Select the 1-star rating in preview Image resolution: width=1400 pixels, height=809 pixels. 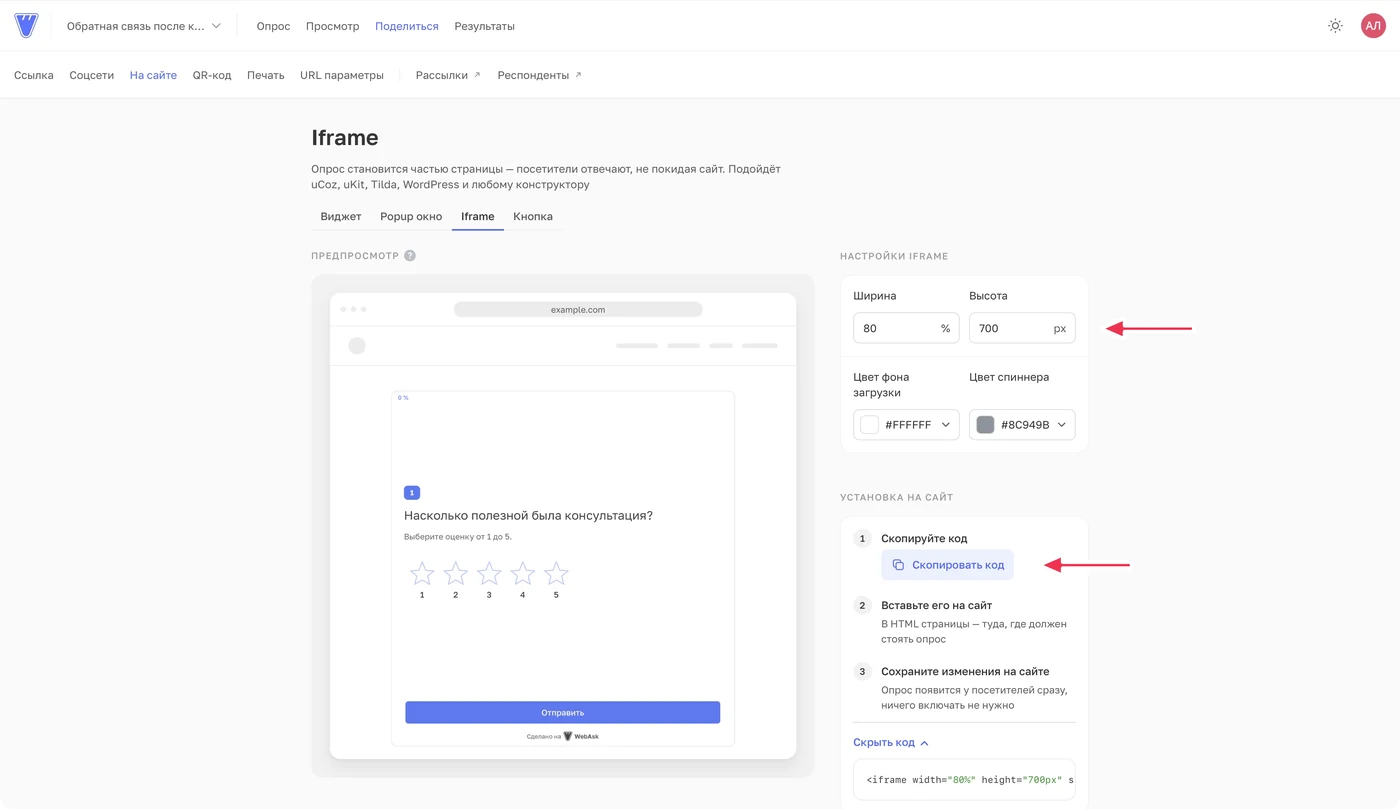[422, 574]
